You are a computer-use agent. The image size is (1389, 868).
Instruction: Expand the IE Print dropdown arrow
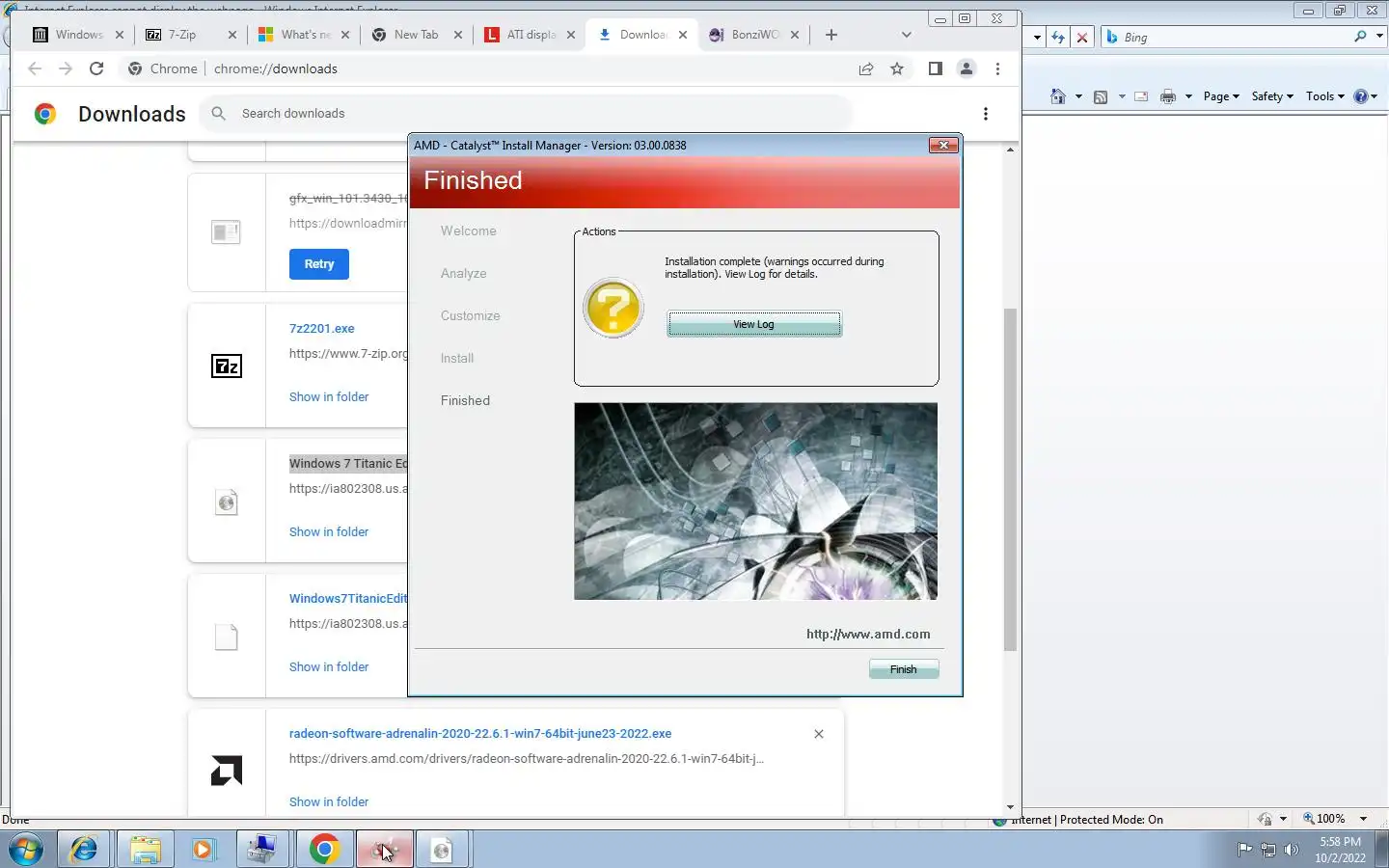tap(1188, 96)
